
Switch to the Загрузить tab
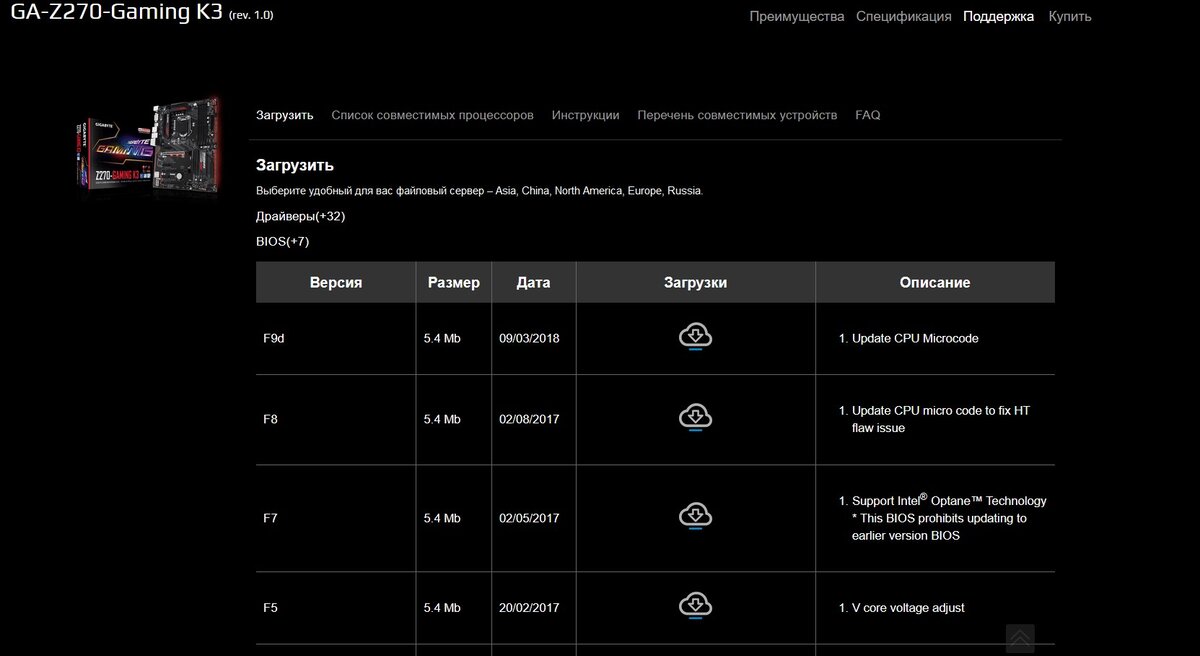coord(284,115)
